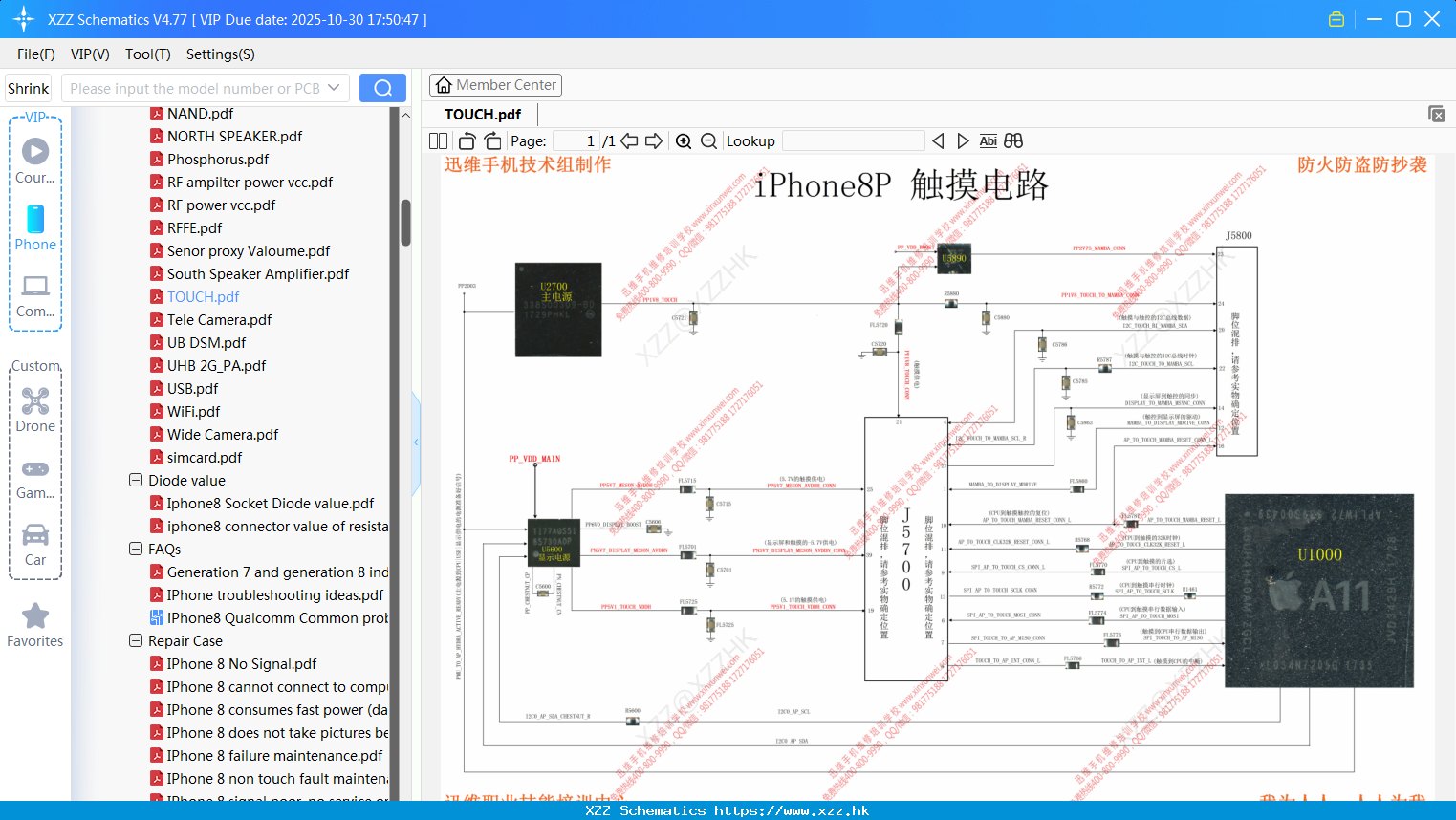1456x820 pixels.
Task: Click the XZZ app logo icon
Action: 23,19
